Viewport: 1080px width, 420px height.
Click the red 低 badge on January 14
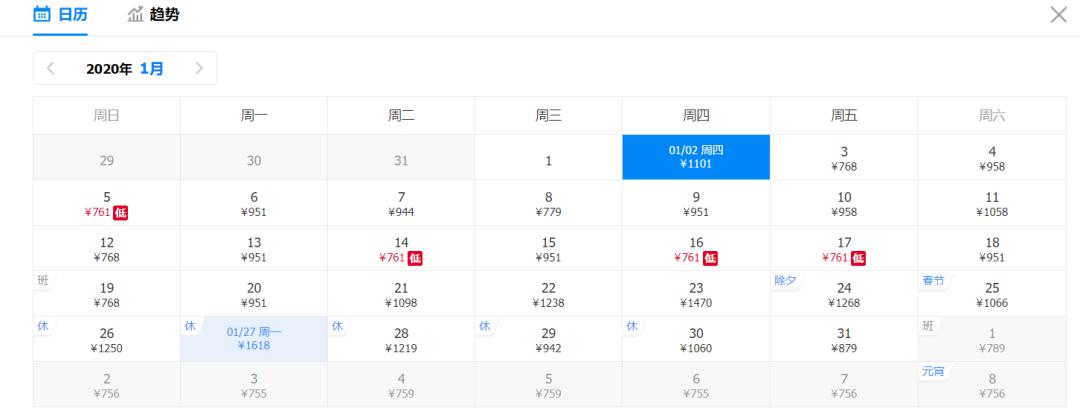pos(415,258)
